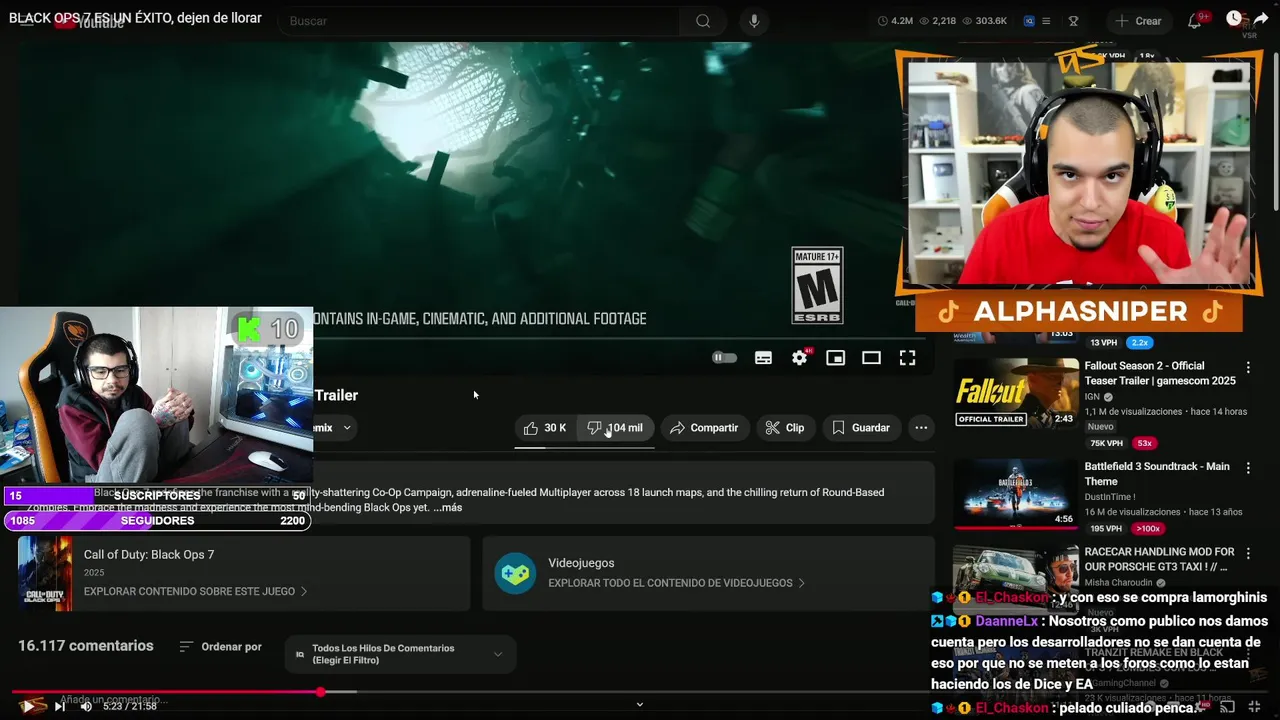1280x720 pixels.
Task: Open the list icon beside blue extension
Action: (x=1046, y=21)
